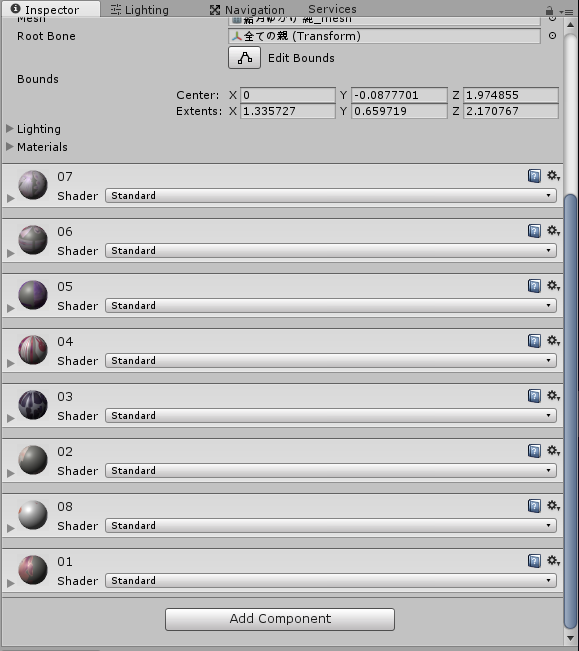Open help reference for material 02
The height and width of the screenshot is (651, 579).
(x=534, y=451)
